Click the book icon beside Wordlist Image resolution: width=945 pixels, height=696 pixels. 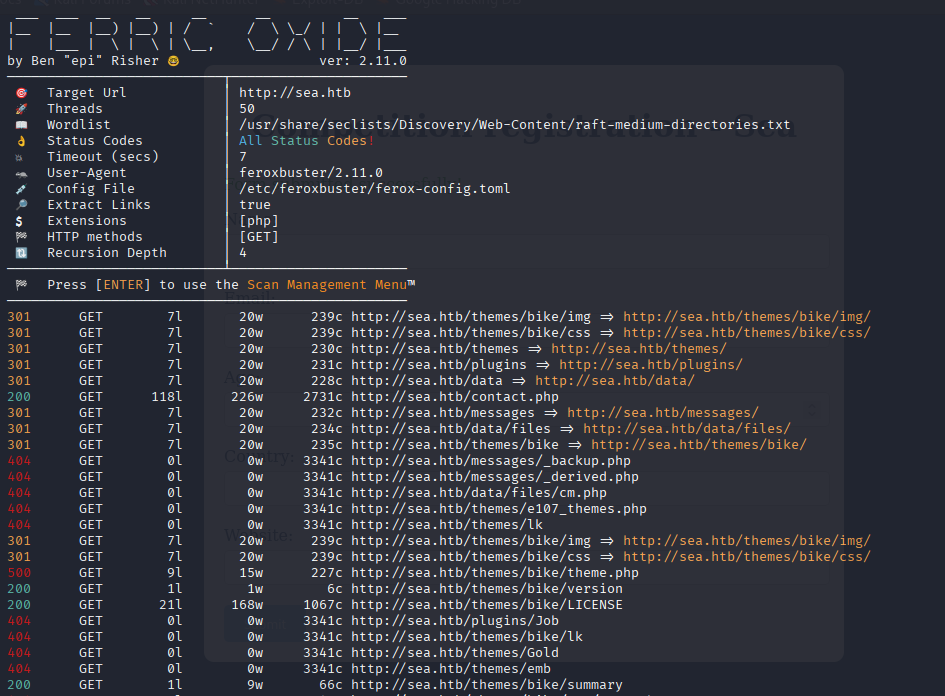coord(22,125)
